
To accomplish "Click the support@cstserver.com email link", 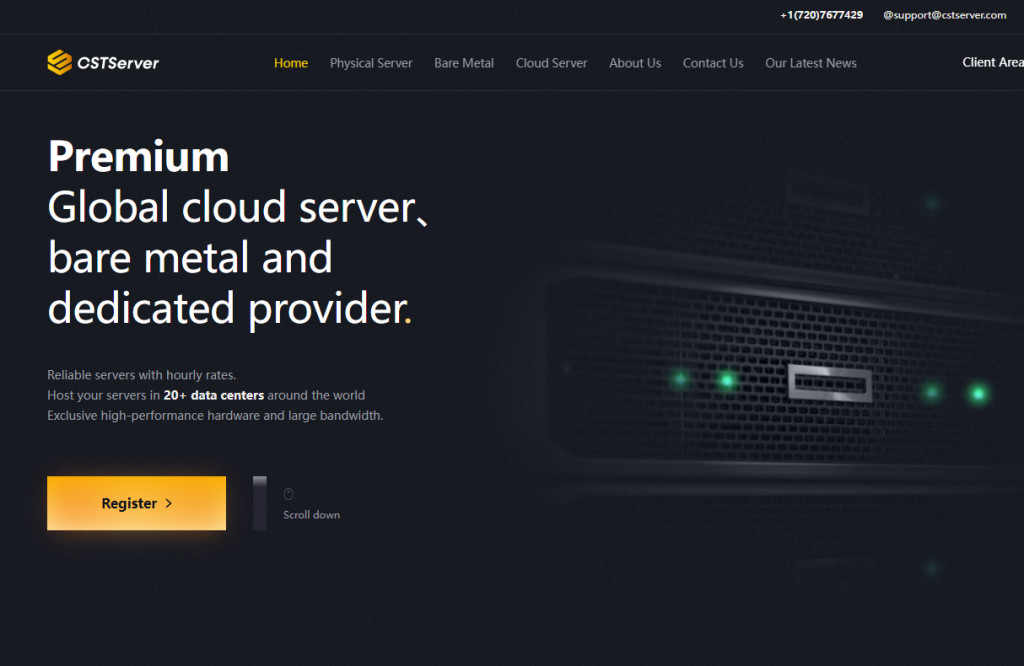I will pos(944,15).
